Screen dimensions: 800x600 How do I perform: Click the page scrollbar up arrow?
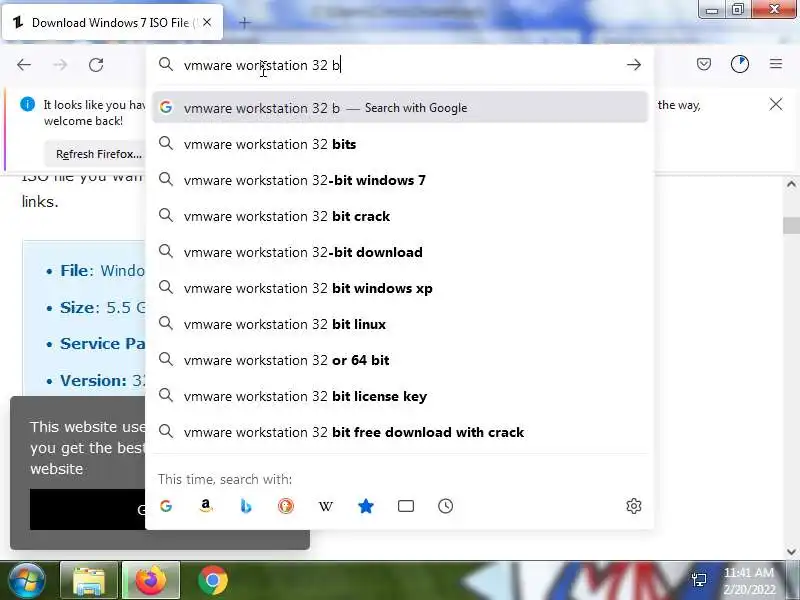(791, 184)
